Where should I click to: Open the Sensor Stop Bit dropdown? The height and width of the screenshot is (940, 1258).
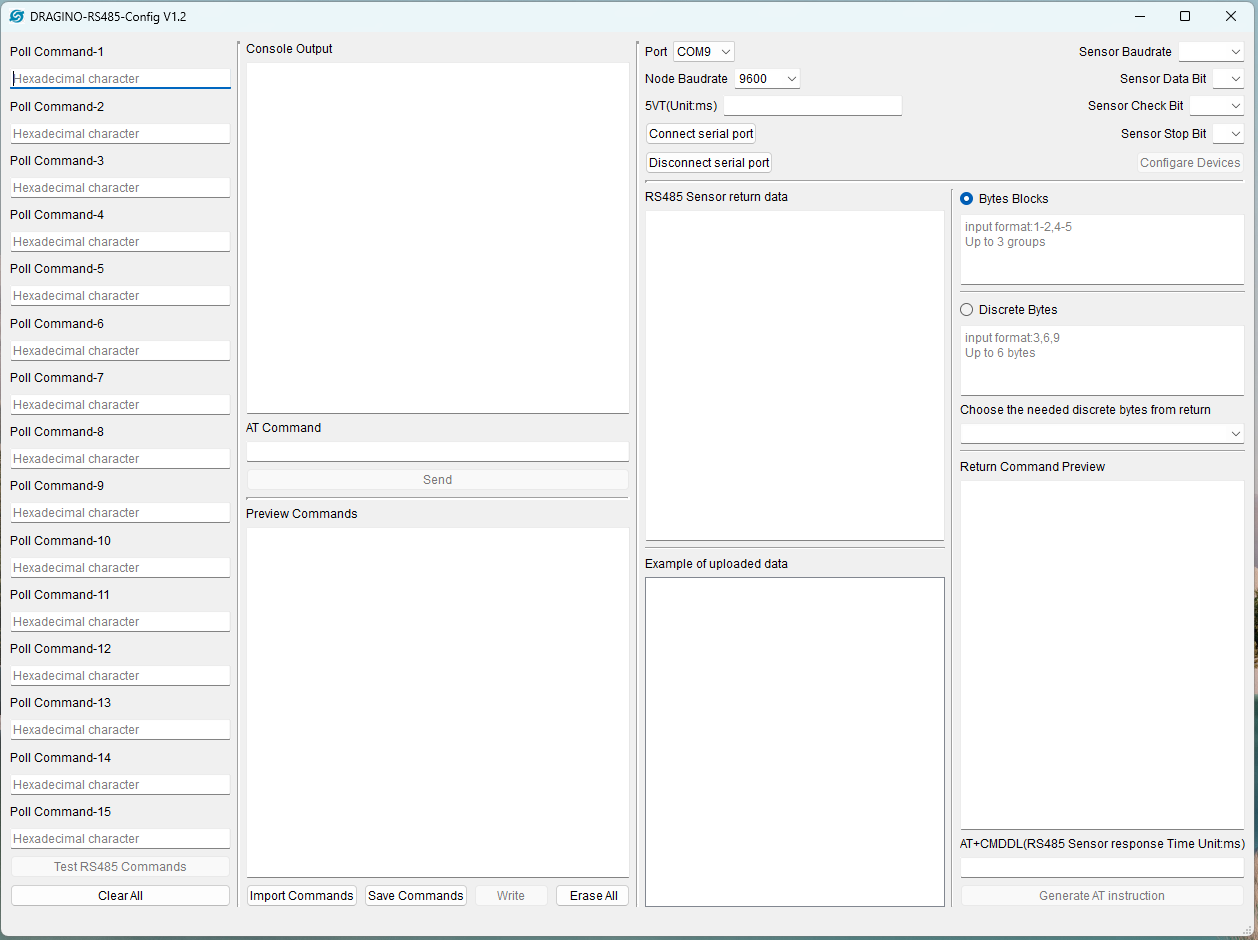click(1228, 134)
